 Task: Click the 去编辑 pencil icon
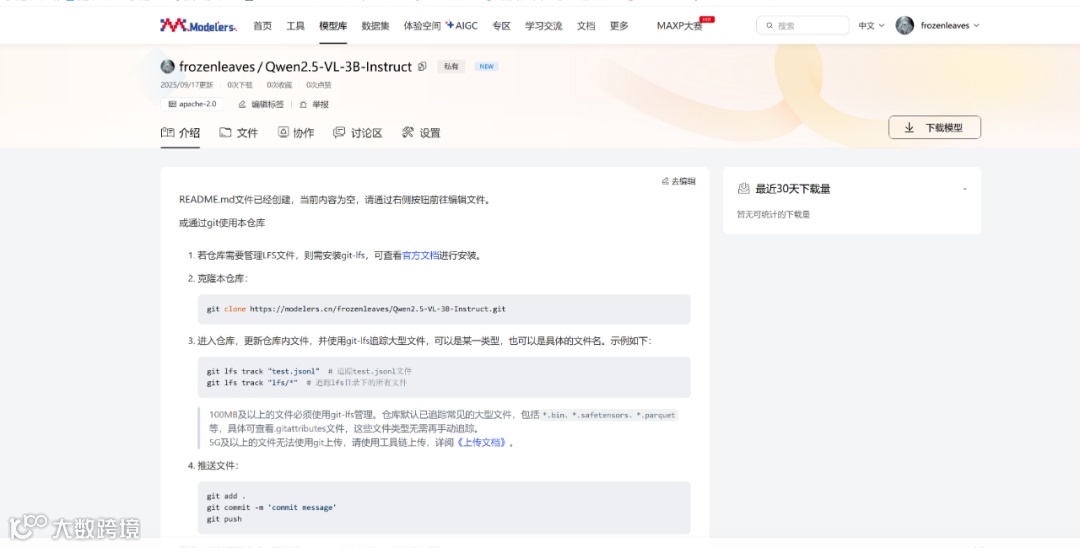click(x=665, y=181)
